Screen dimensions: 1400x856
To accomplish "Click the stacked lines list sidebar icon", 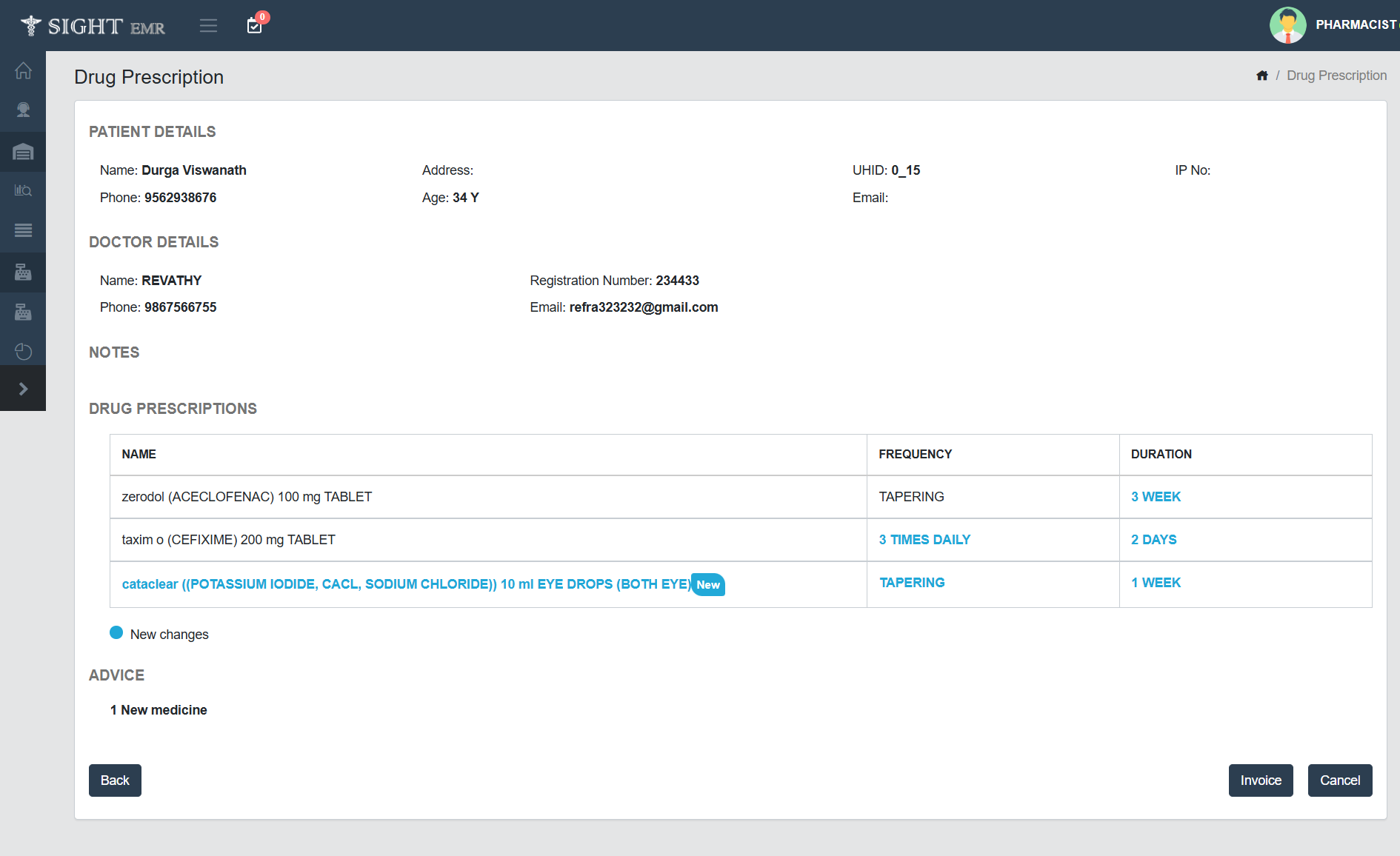I will [23, 230].
